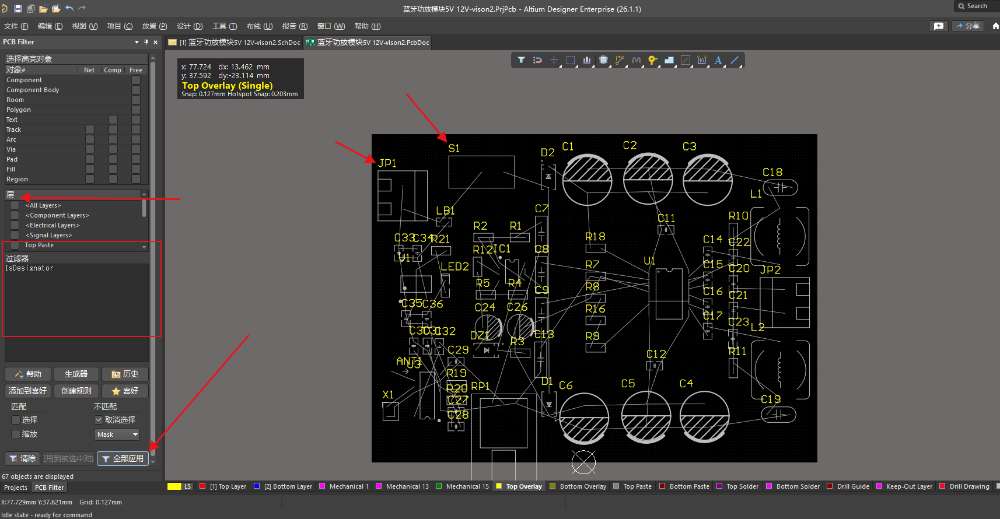Click the 历史 history button
The image size is (1000, 519).
124,374
